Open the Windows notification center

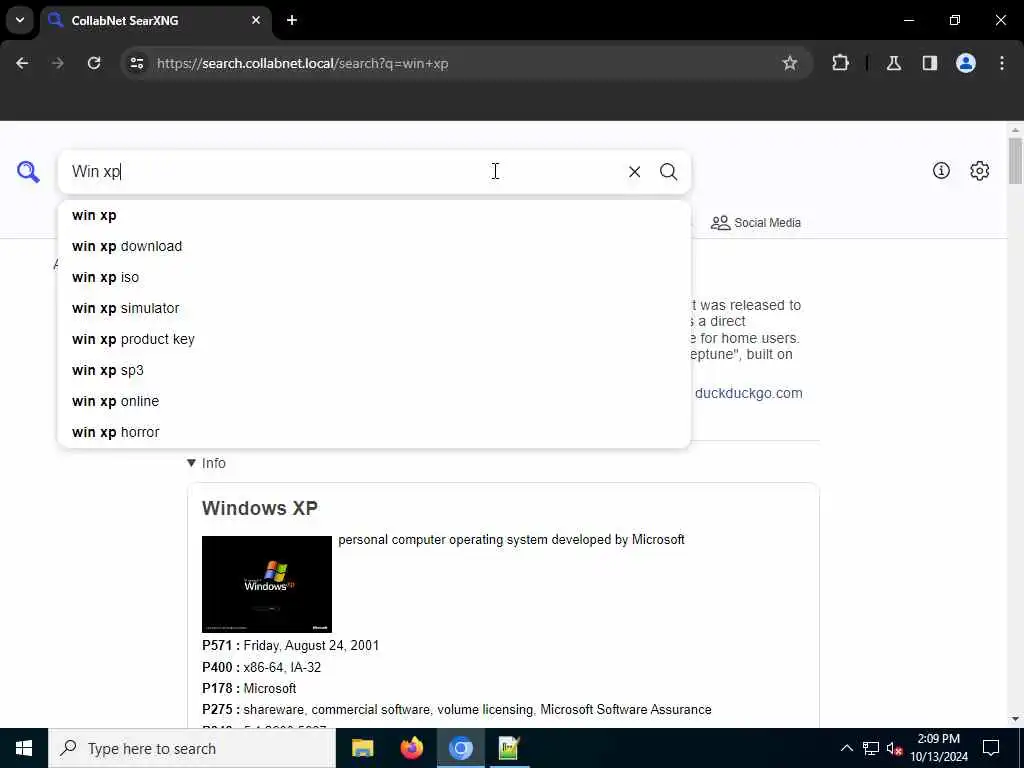tap(991, 748)
